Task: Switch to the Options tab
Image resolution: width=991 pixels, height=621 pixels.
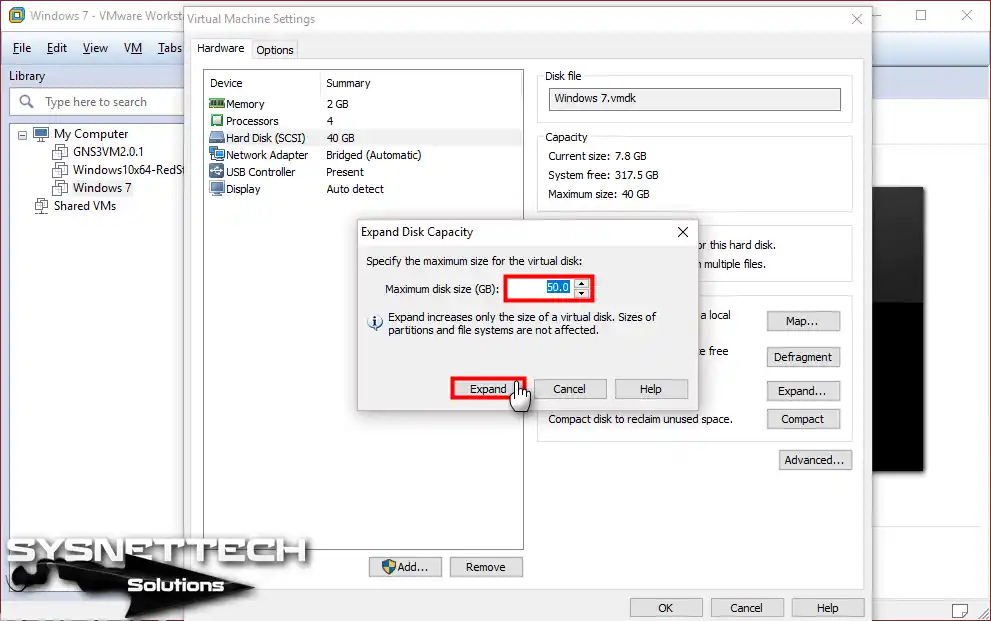Action: click(x=274, y=49)
